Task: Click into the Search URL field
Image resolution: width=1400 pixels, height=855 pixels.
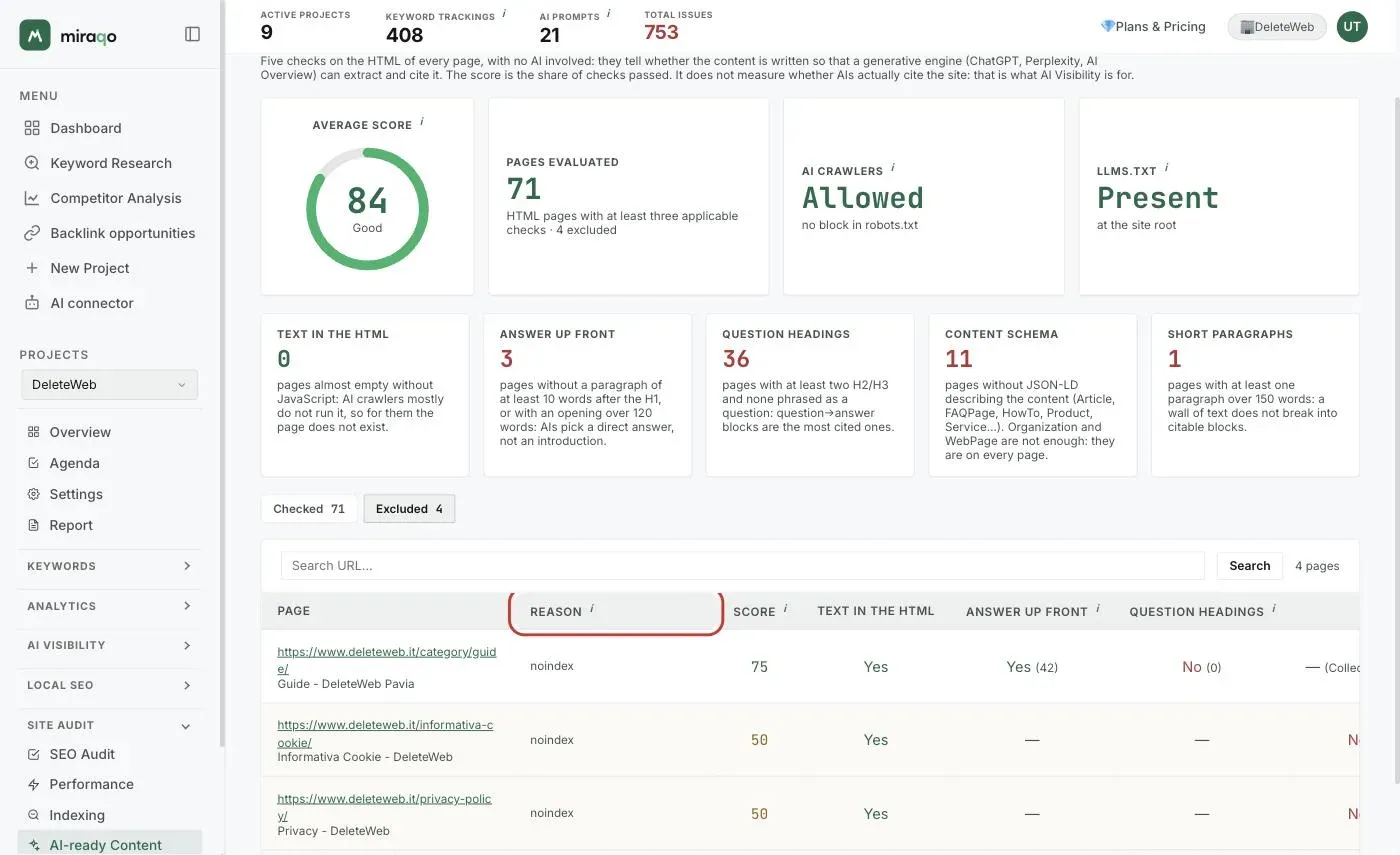Action: (743, 566)
